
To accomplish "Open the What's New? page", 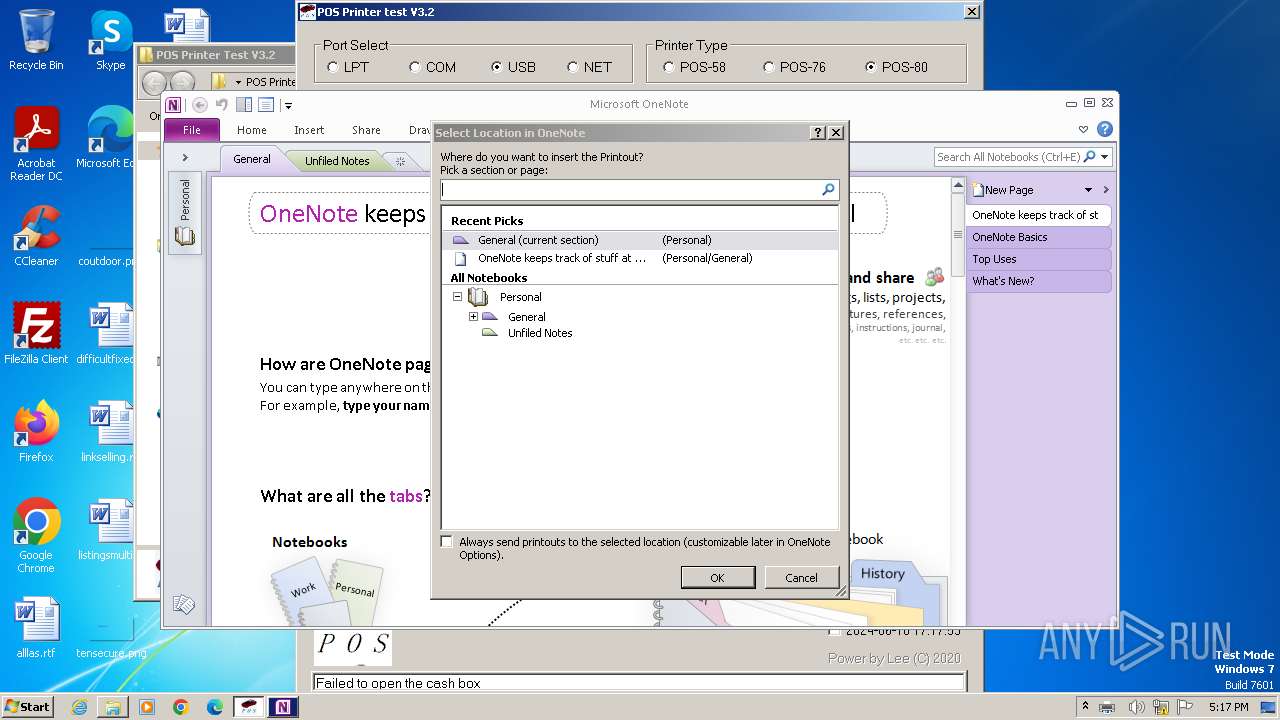I will [x=1038, y=281].
